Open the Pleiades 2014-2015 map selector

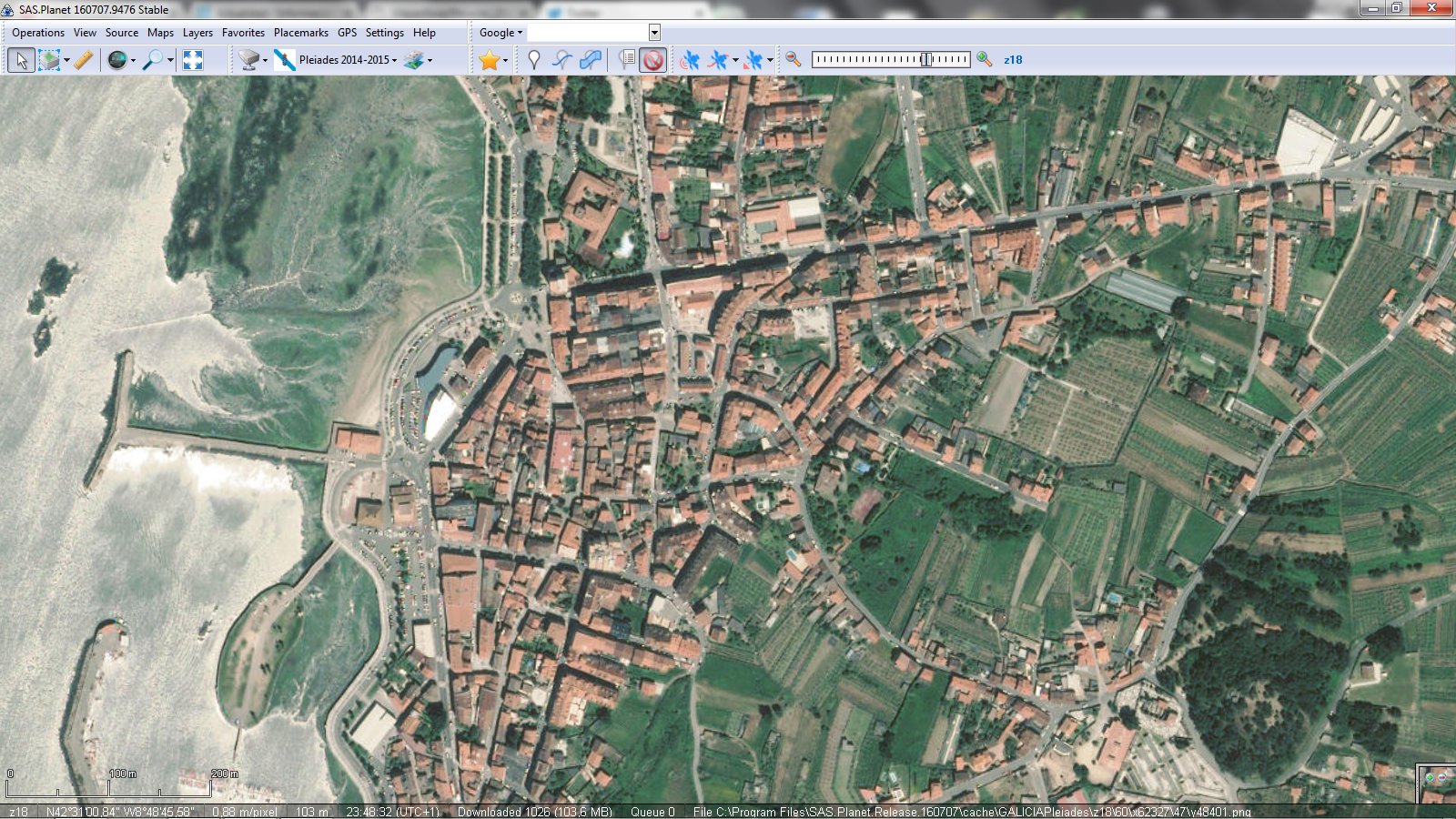pyautogui.click(x=348, y=60)
